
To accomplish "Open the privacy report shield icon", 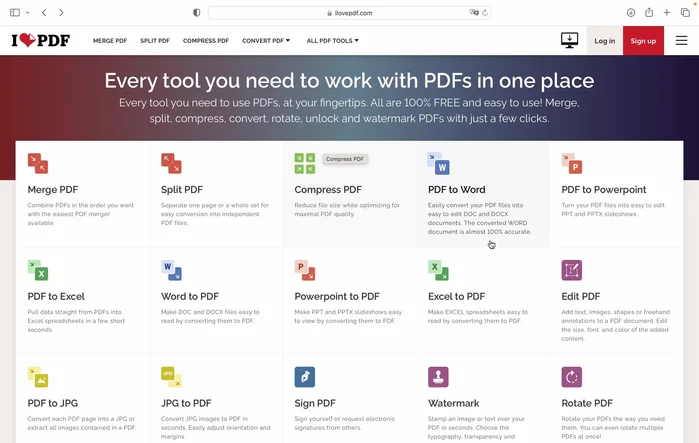I will pos(197,12).
